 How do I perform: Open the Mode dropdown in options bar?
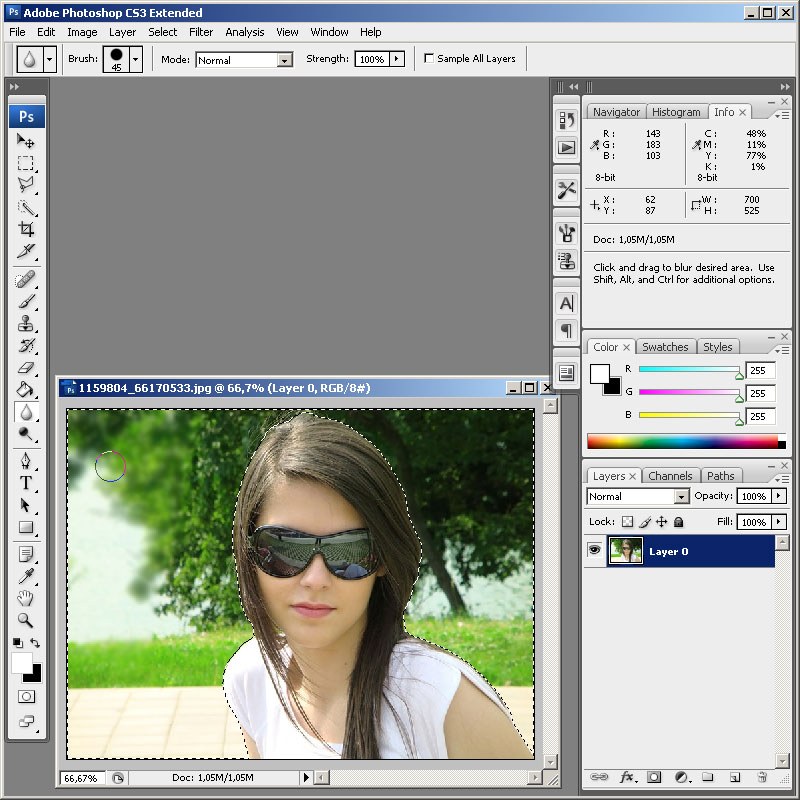coord(285,60)
